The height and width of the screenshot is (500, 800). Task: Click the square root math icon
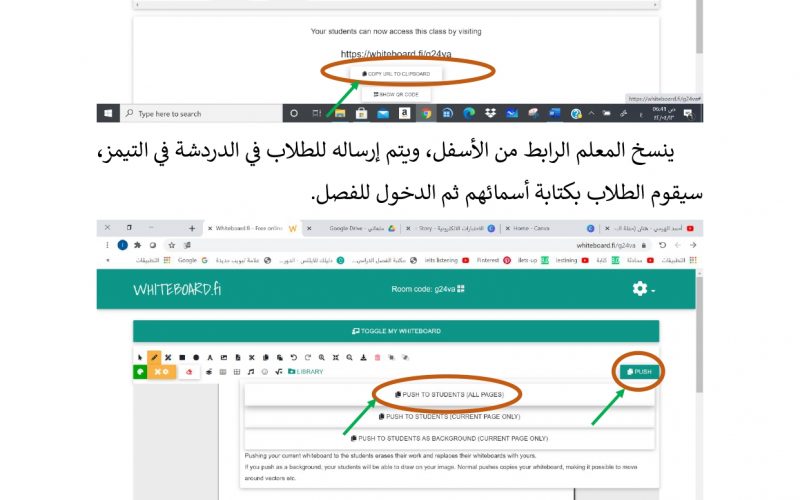click(279, 372)
